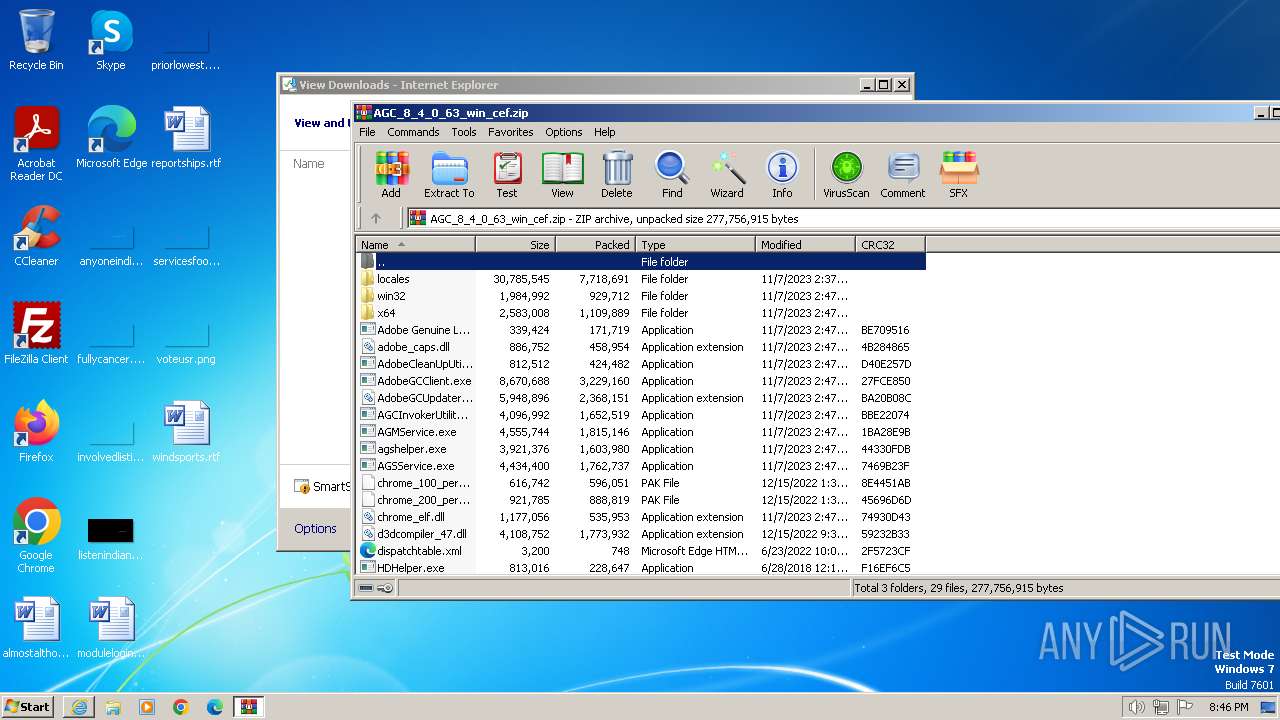Click Options link in View Downloads
This screenshot has height=720, width=1280.
[315, 529]
